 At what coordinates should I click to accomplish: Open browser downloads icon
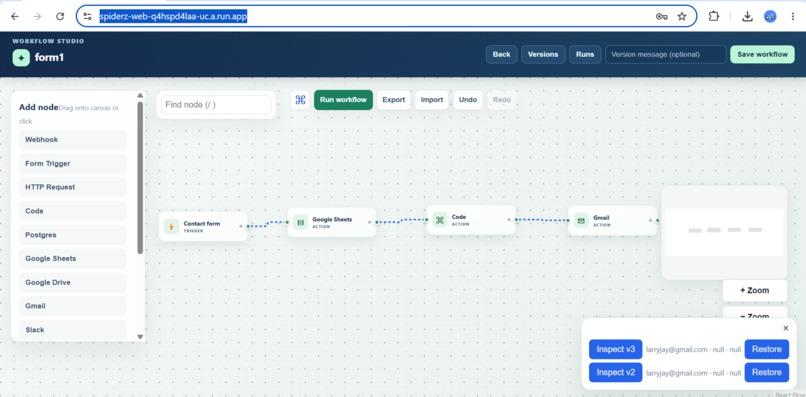click(x=747, y=16)
